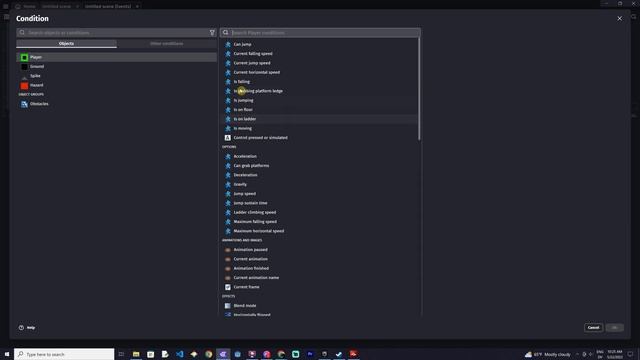Close the Condition dialog with X
The image size is (640, 360).
point(620,19)
